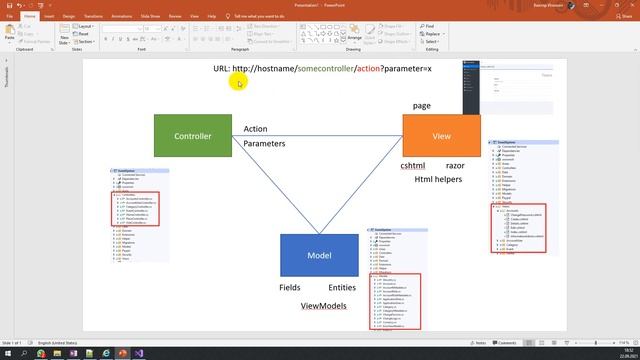This screenshot has height=360, width=640.
Task: Click the Html helpers text on slide
Action: [438, 179]
